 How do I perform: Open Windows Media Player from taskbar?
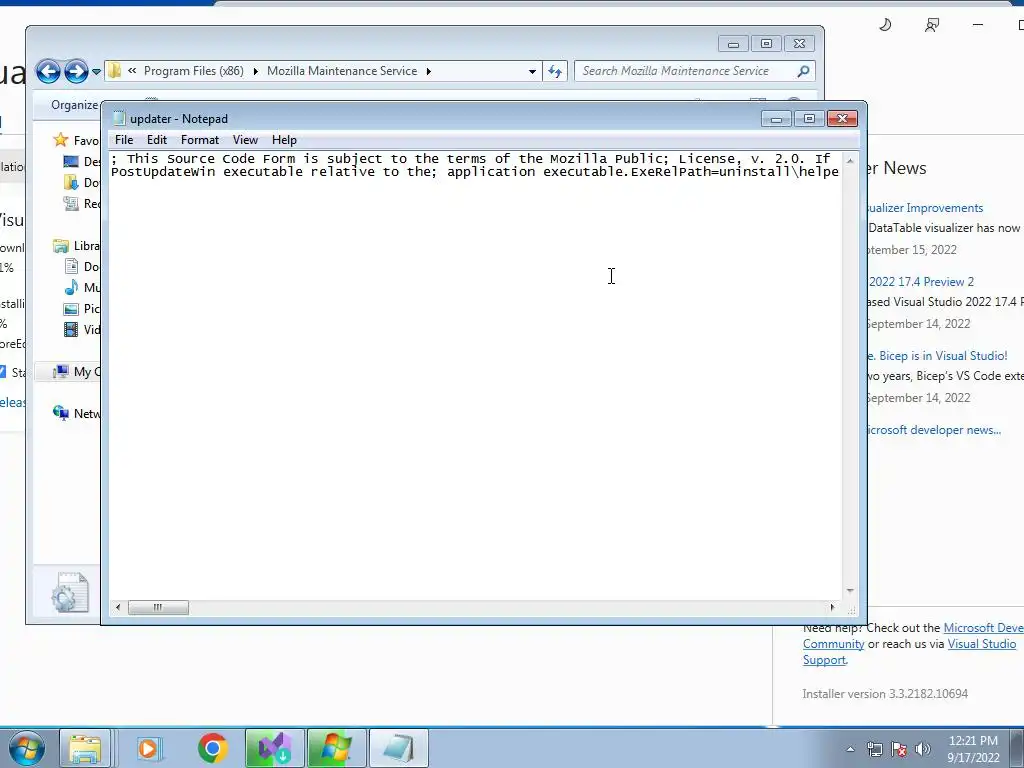point(149,748)
